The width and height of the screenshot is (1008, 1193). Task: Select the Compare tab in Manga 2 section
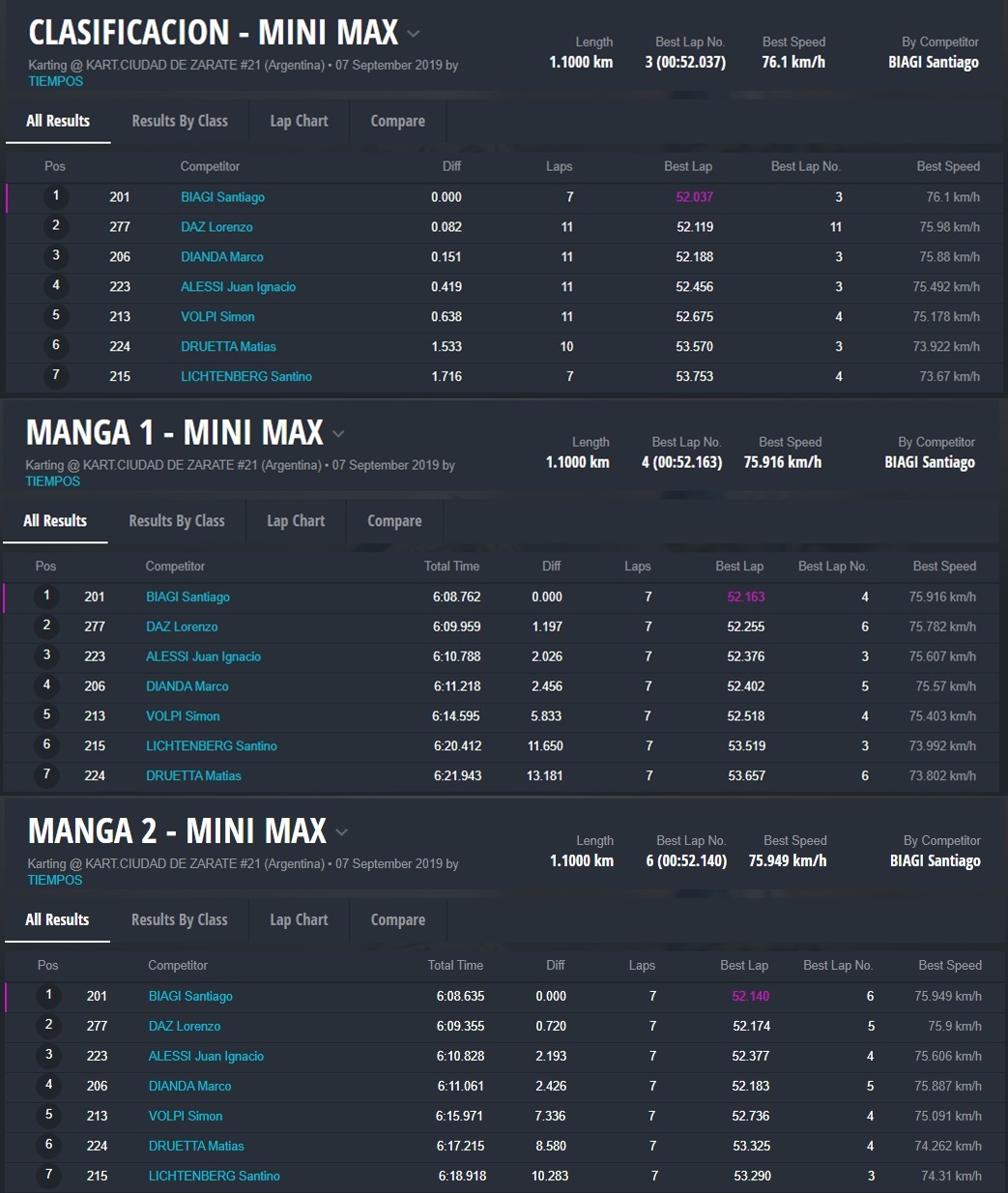[x=397, y=920]
